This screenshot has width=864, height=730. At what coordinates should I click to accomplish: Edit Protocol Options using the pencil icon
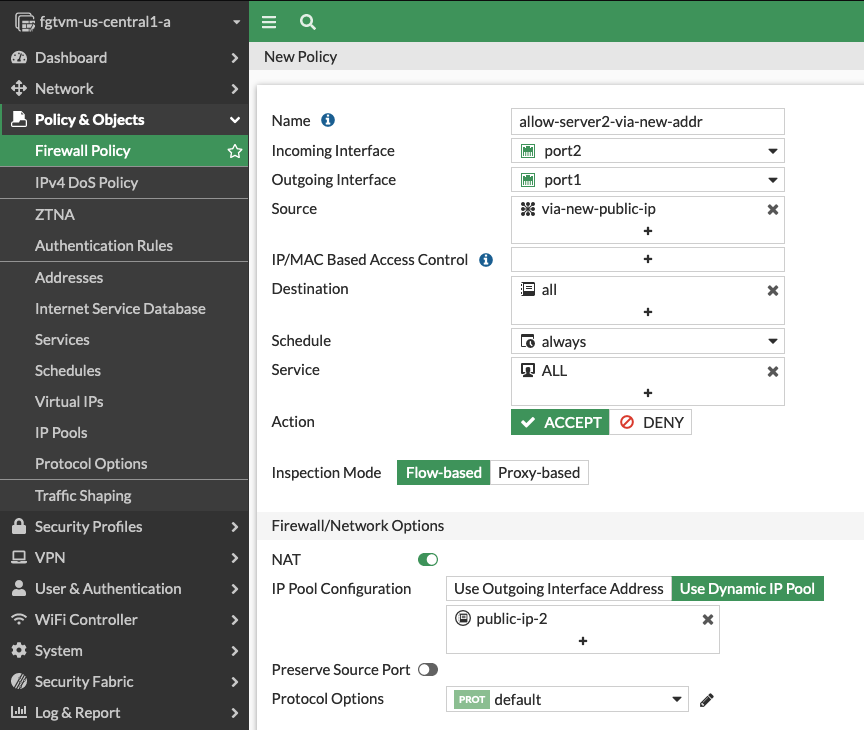(x=706, y=699)
